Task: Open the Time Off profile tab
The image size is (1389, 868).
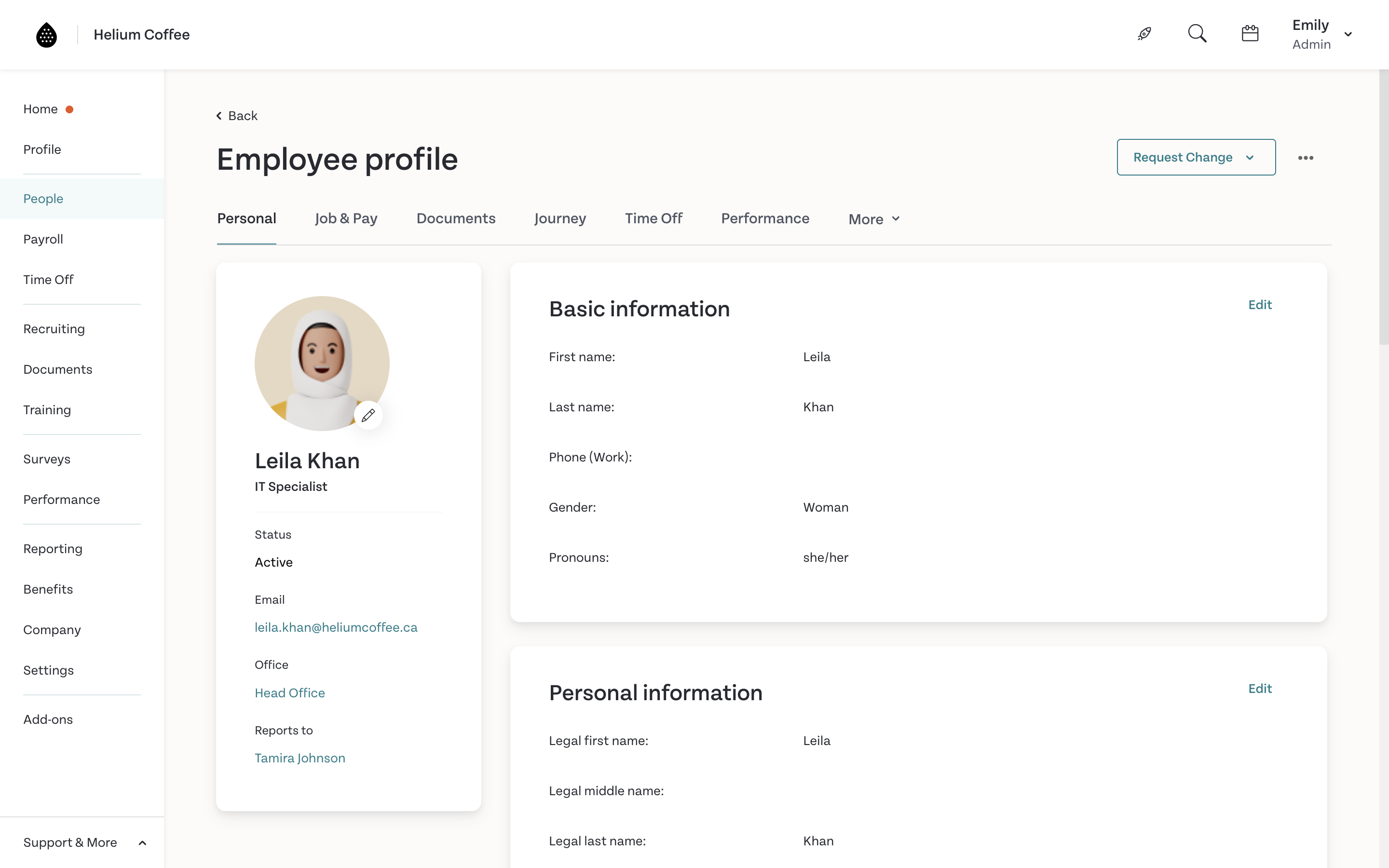Action: [x=653, y=219]
